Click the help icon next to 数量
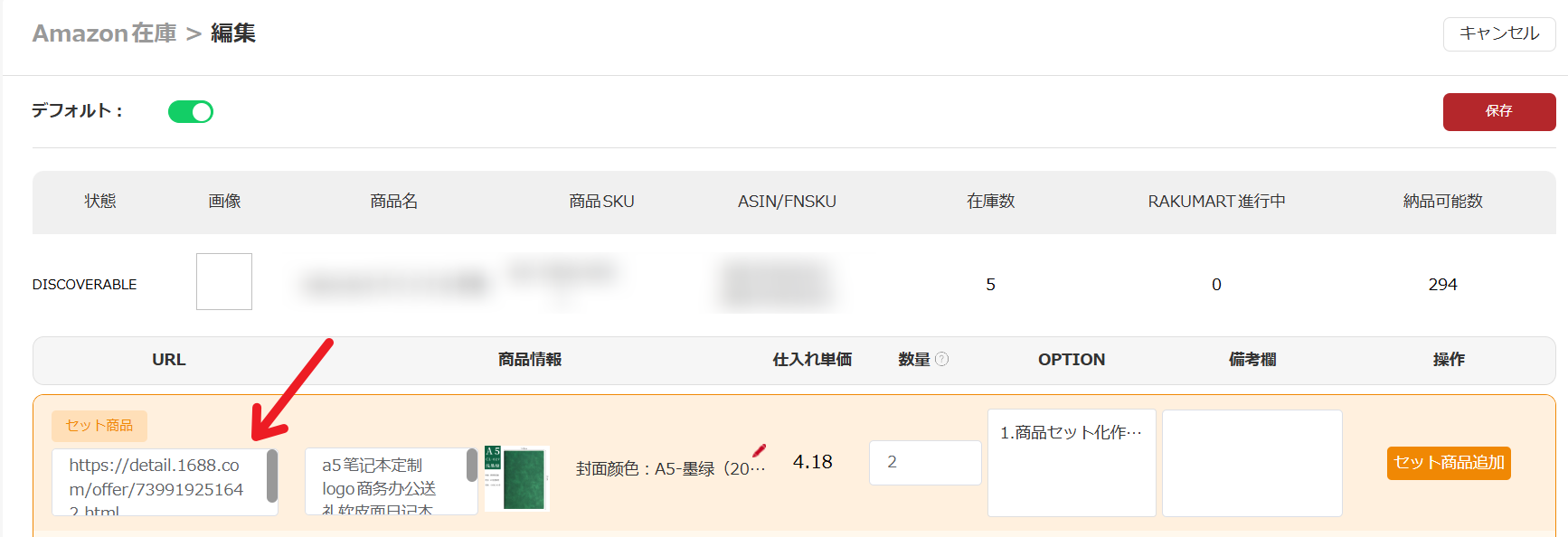1568x537 pixels. tap(942, 359)
